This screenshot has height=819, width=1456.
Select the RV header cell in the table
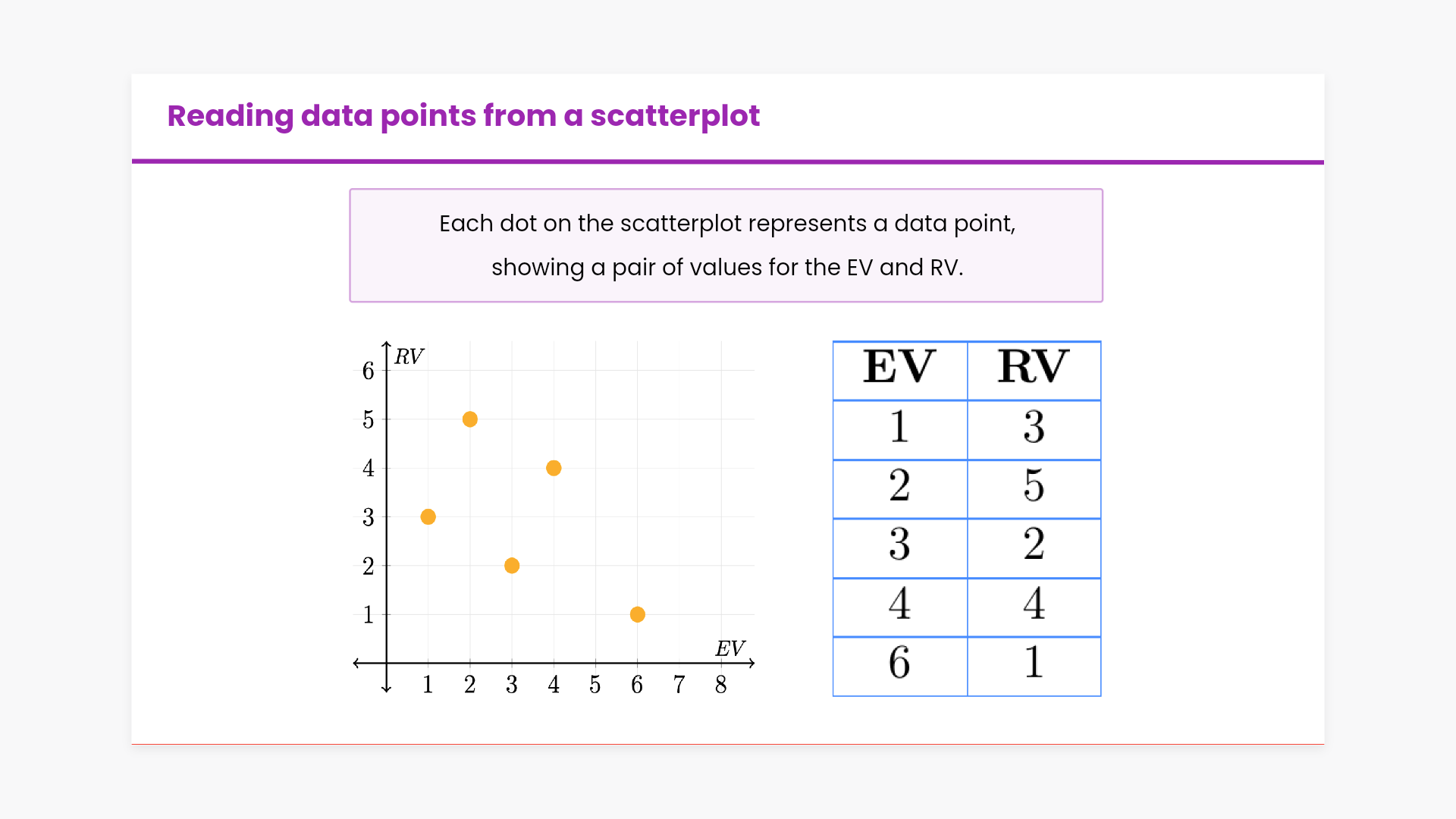point(1034,369)
